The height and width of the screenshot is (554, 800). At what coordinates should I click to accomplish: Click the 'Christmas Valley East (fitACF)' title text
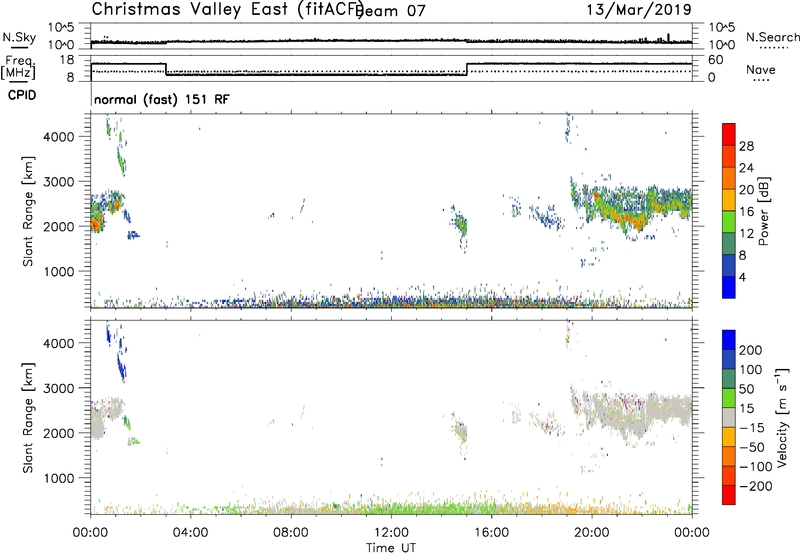click(x=228, y=10)
